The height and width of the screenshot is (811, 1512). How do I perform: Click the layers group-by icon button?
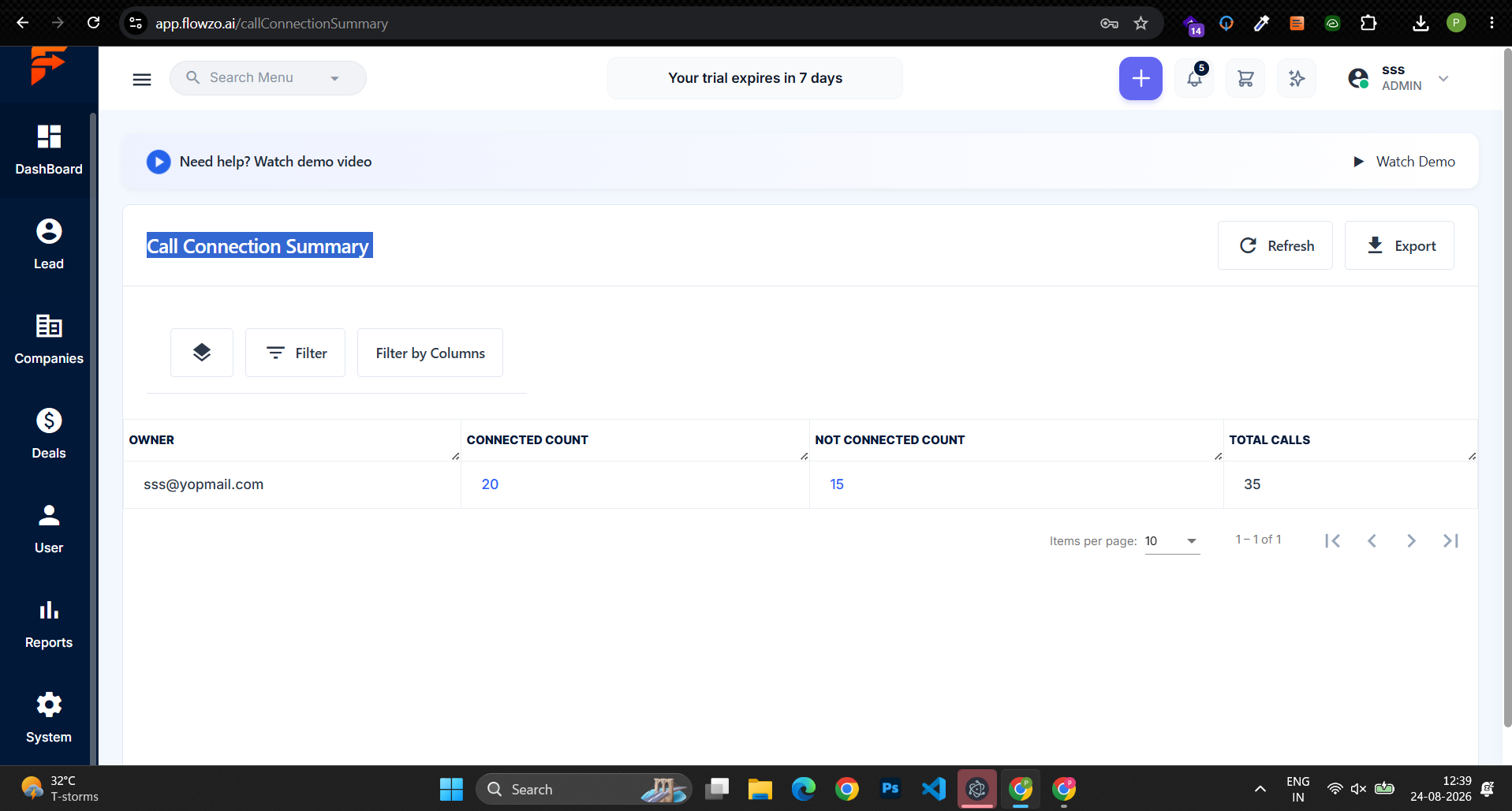pyautogui.click(x=202, y=353)
